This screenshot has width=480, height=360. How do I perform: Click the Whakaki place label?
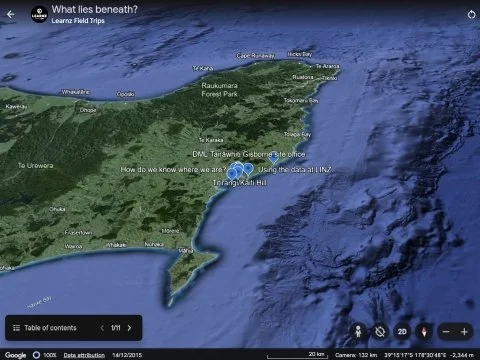116,245
